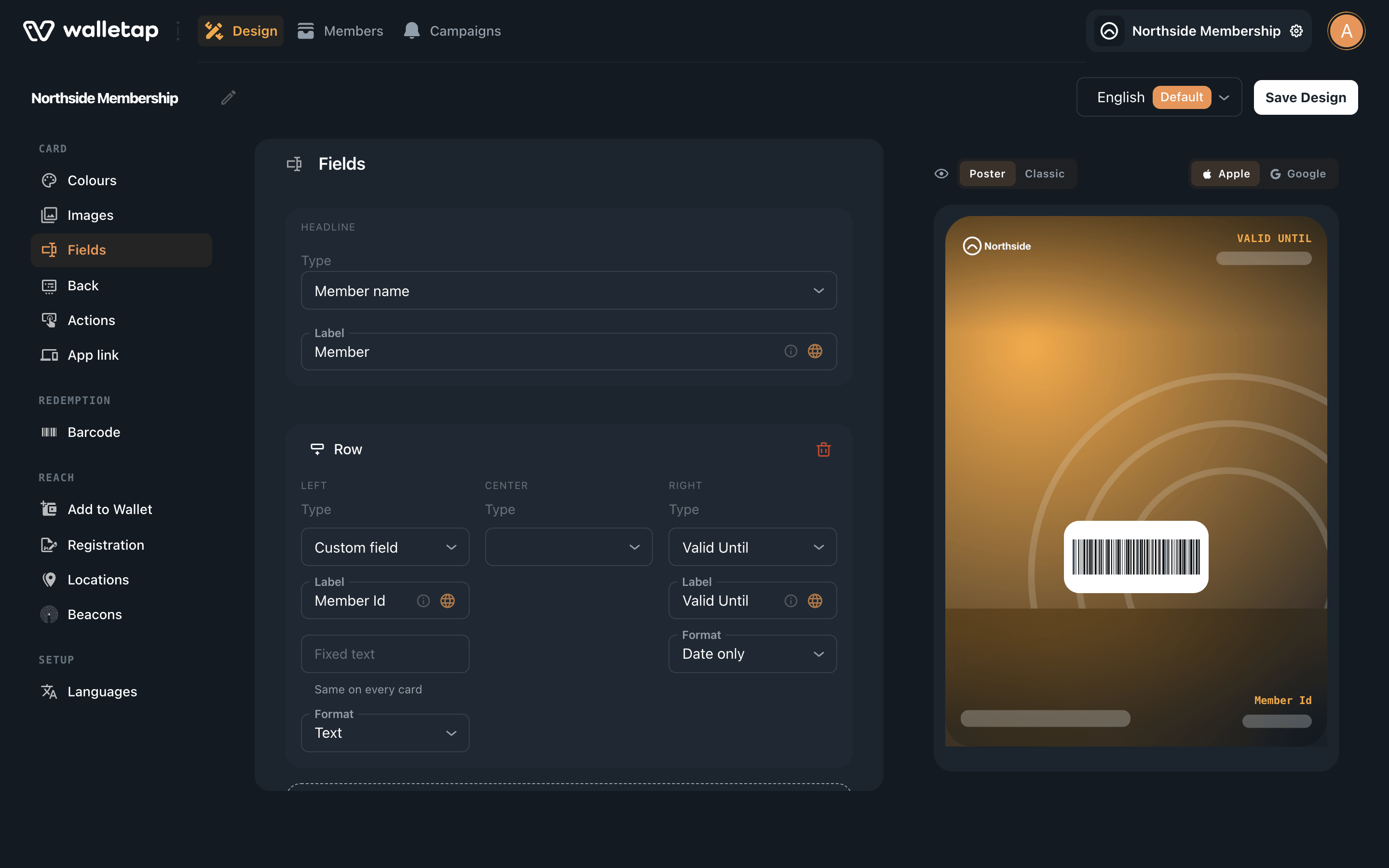Open the Right Type Valid Until dropdown
This screenshot has width=1389, height=868.
752,547
